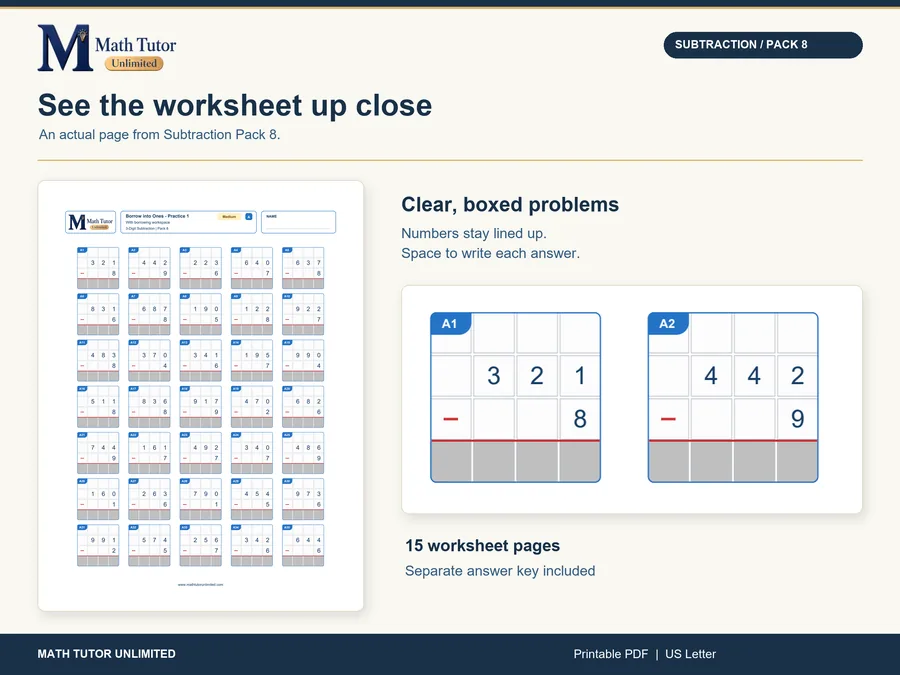Click the gold Unlimited badge under Math Tutor
Viewport: 900px width, 675px height.
click(x=134, y=63)
